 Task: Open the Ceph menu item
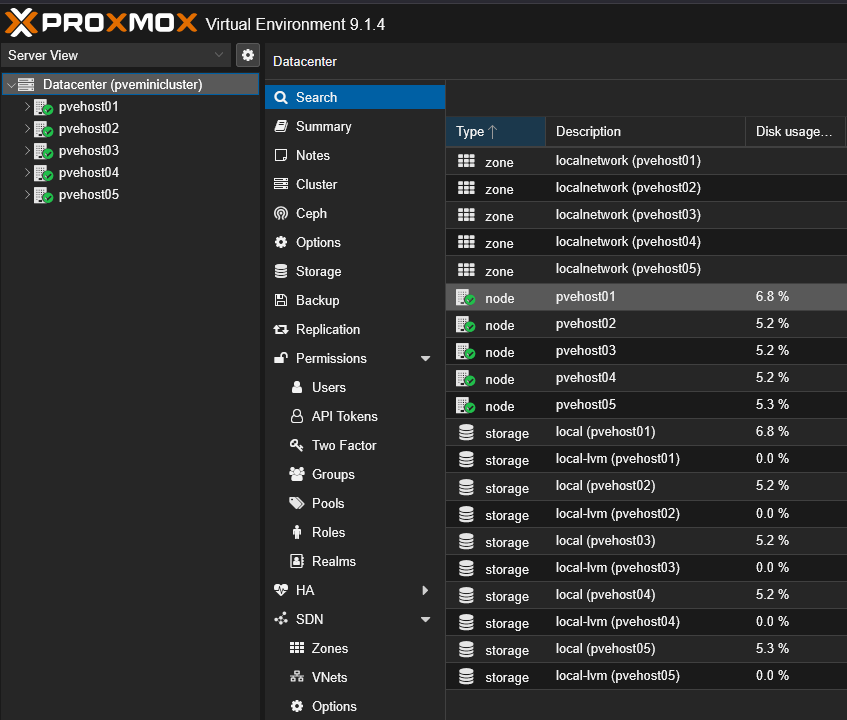(x=355, y=213)
